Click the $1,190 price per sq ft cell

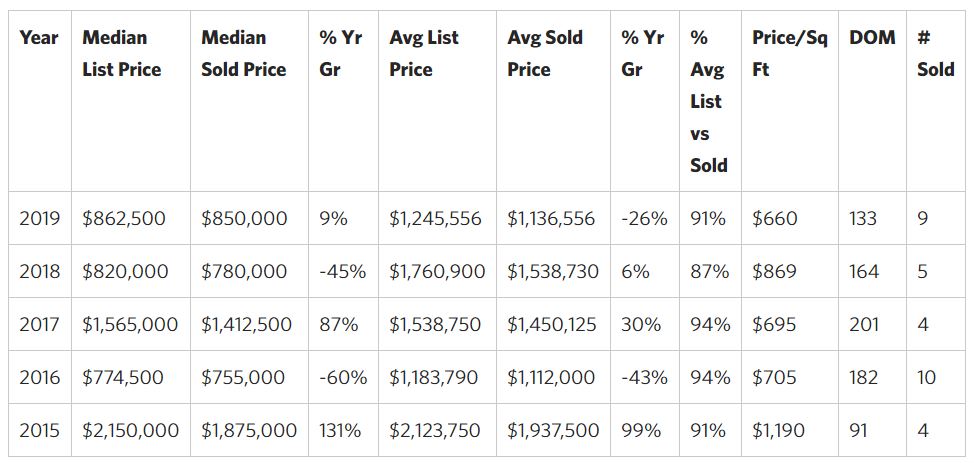click(x=780, y=431)
